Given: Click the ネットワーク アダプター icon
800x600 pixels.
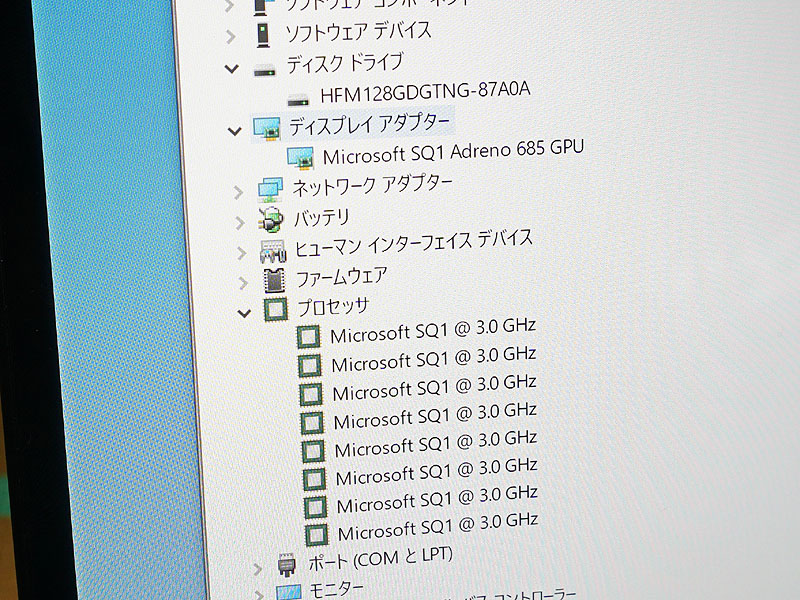Looking at the screenshot, I should click(270, 189).
